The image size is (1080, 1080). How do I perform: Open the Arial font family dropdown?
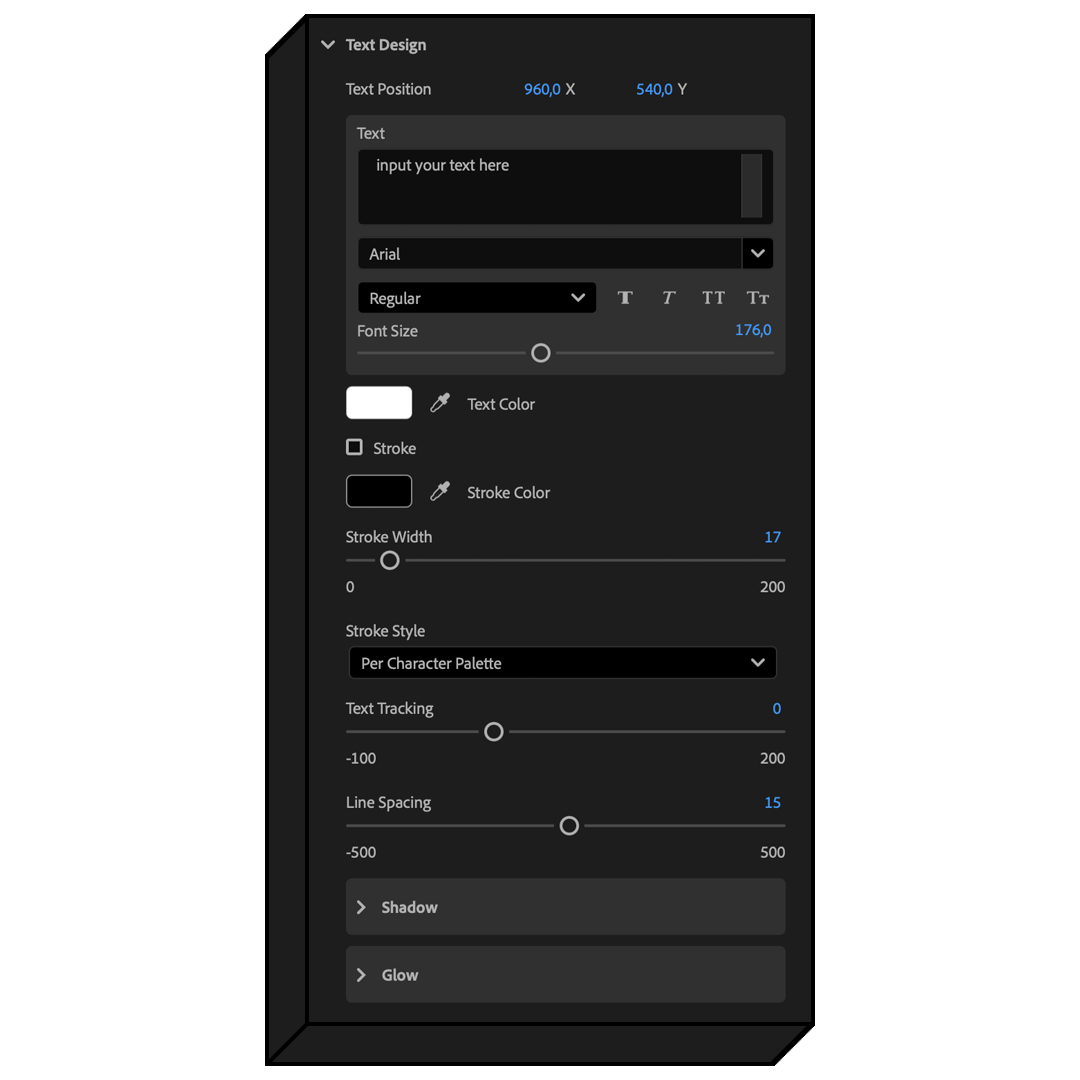(757, 254)
